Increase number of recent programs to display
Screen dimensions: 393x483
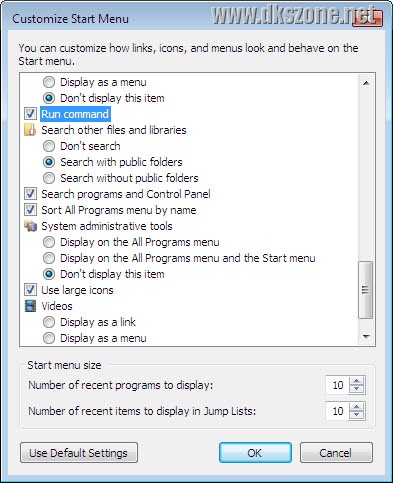click(x=357, y=381)
